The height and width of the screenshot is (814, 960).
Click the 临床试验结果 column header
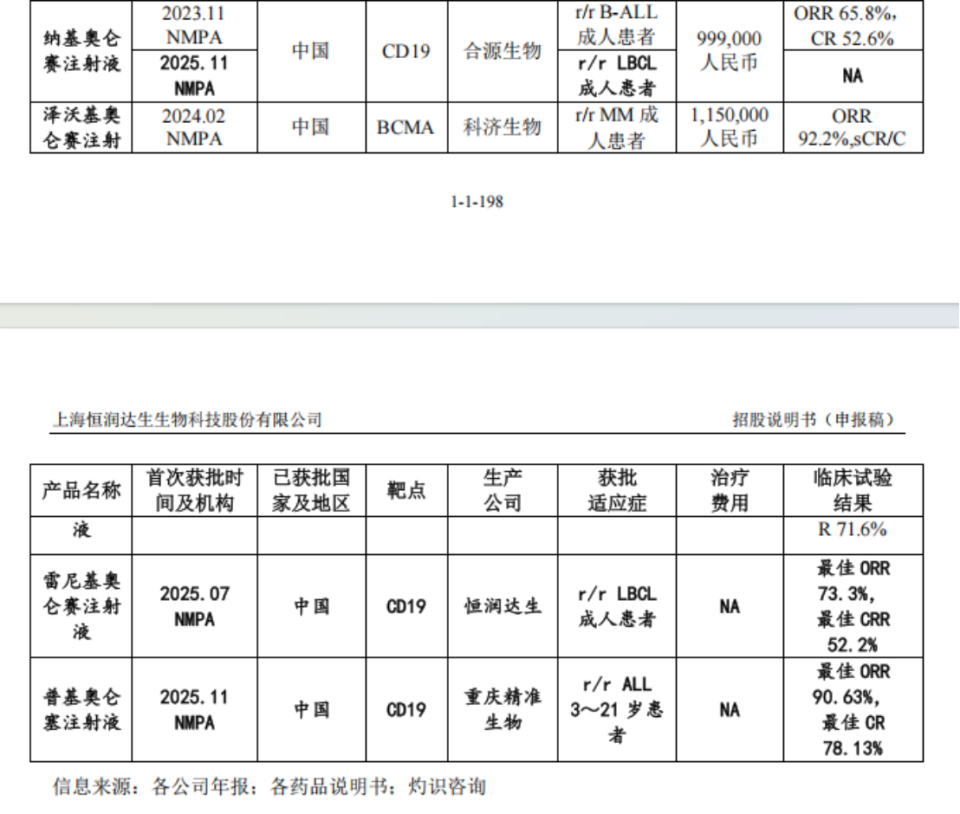click(853, 490)
